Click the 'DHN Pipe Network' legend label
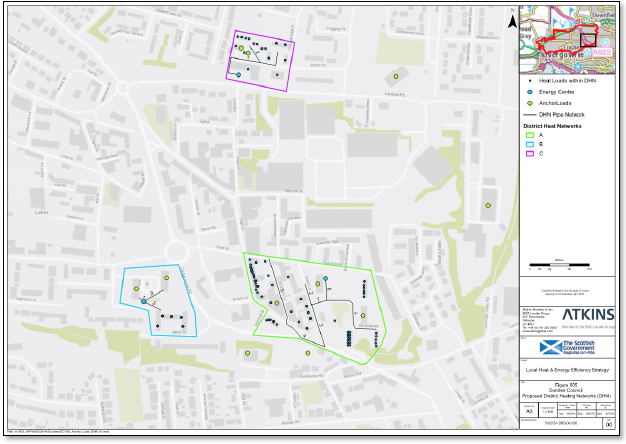 point(562,115)
